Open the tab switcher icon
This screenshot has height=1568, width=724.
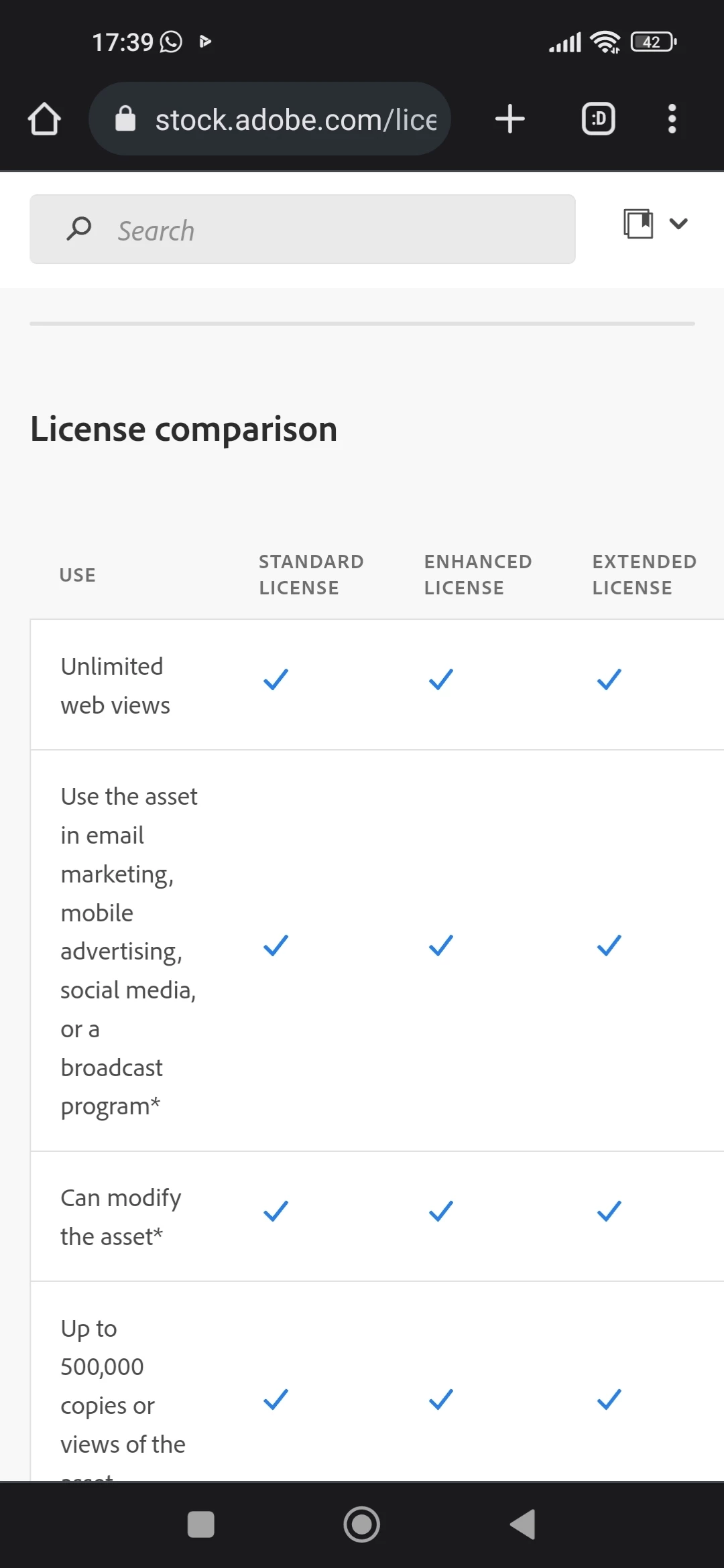(x=598, y=119)
